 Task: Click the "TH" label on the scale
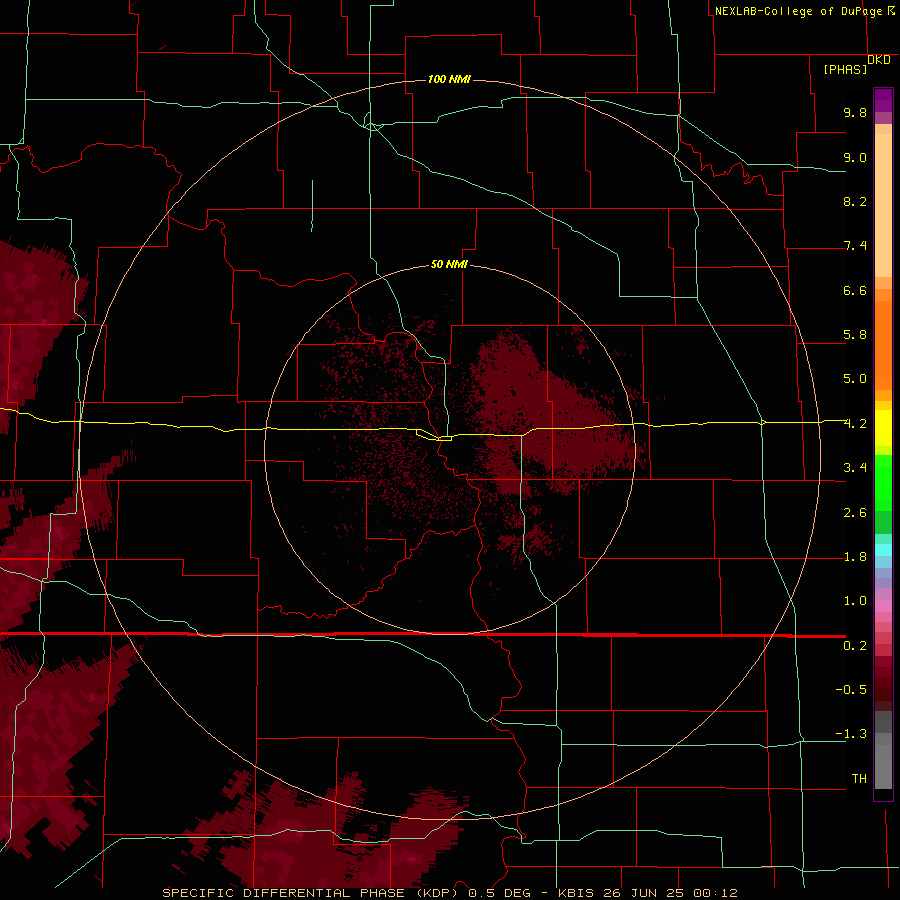click(x=859, y=779)
